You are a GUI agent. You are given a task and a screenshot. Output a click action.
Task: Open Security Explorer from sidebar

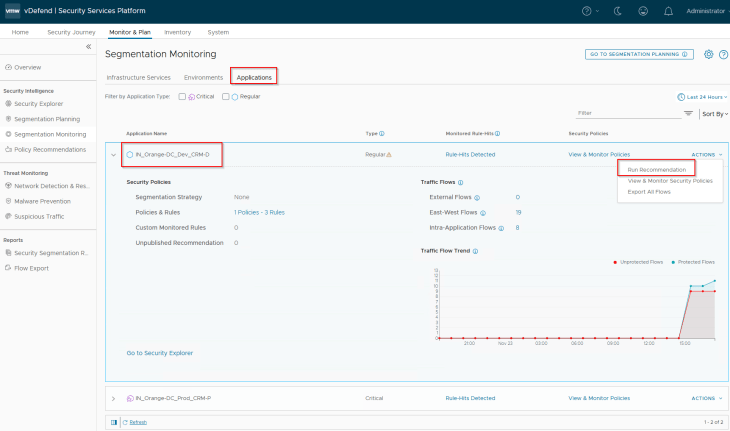tap(40, 104)
